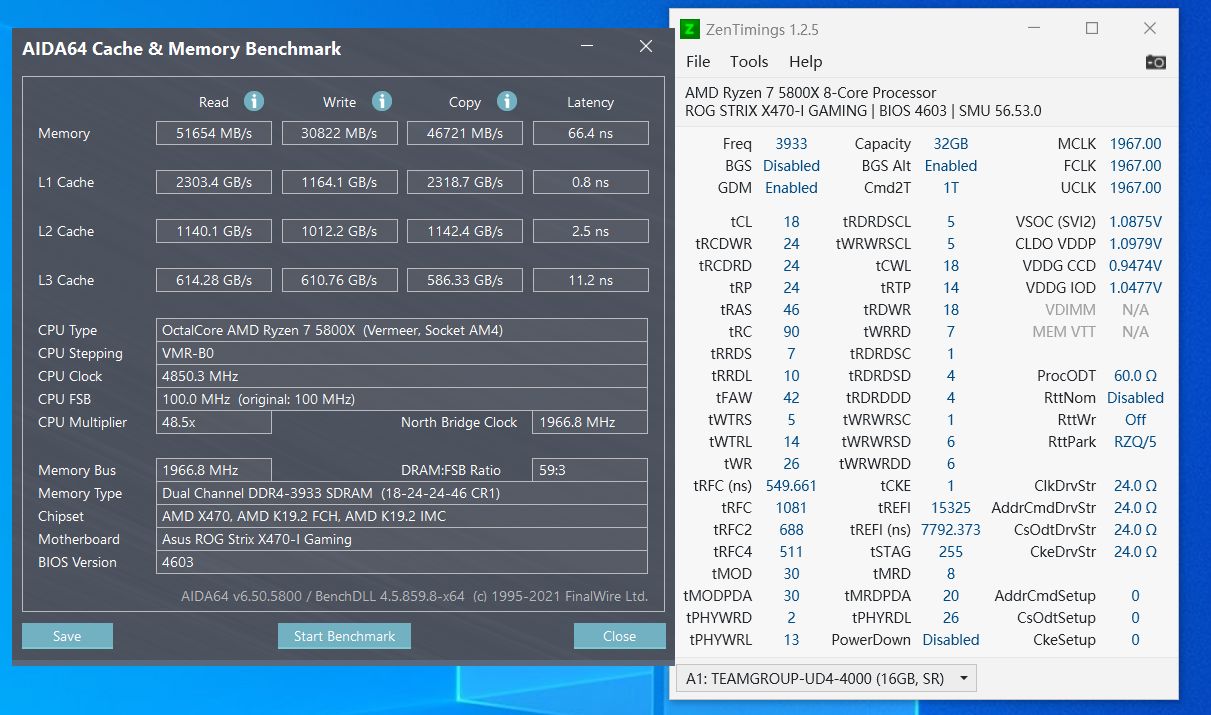
Task: Select the Memory Latency result field
Action: click(x=590, y=132)
